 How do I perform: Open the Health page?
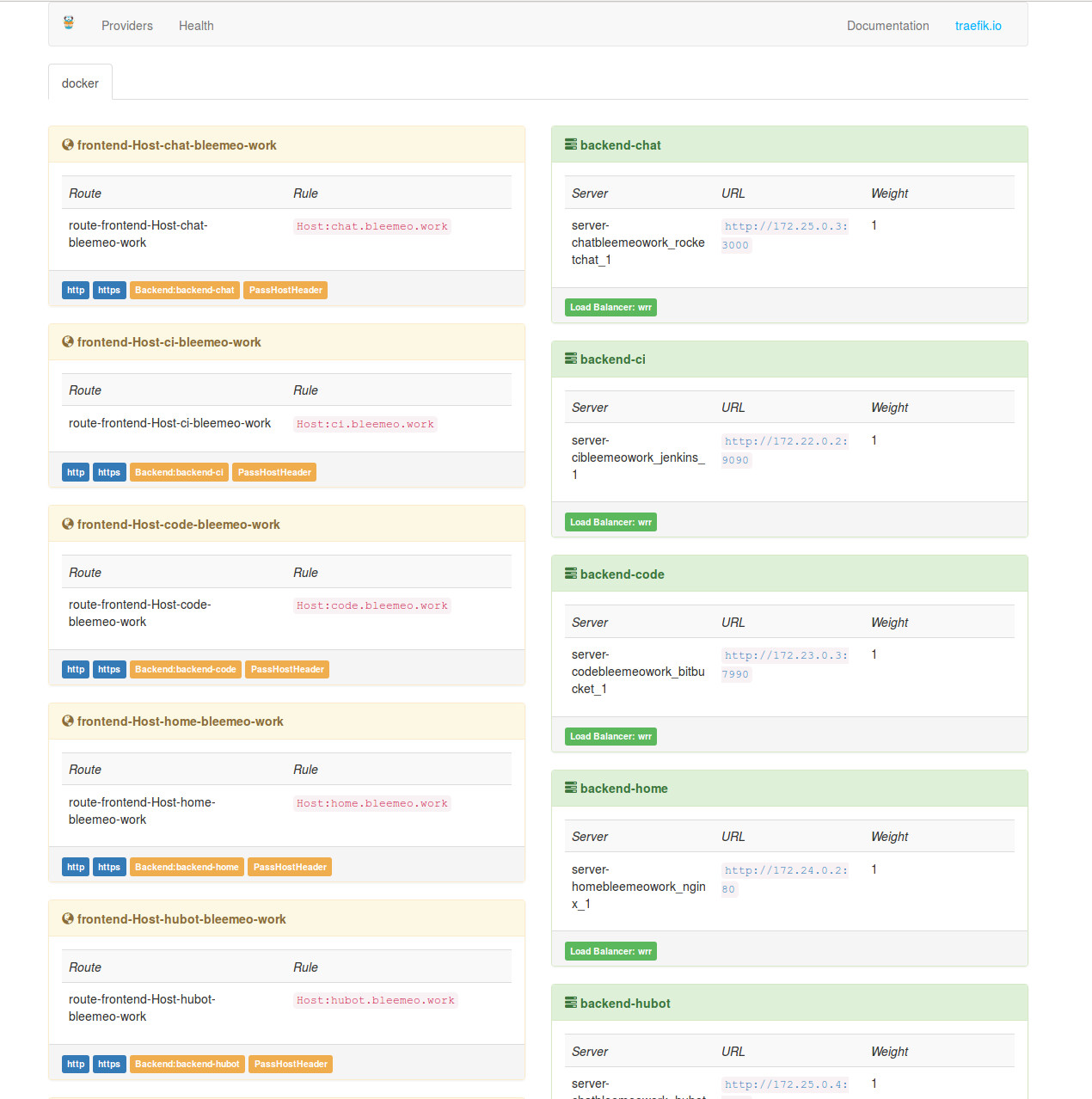pos(196,25)
